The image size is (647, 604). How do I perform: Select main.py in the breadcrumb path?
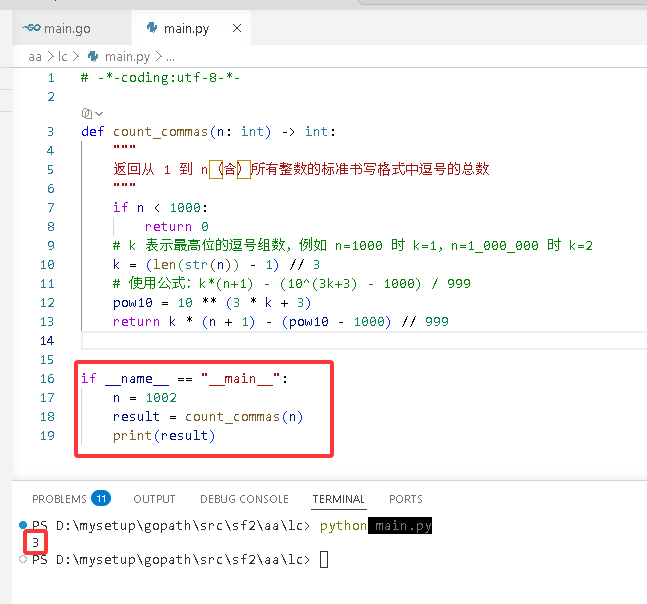[127, 57]
